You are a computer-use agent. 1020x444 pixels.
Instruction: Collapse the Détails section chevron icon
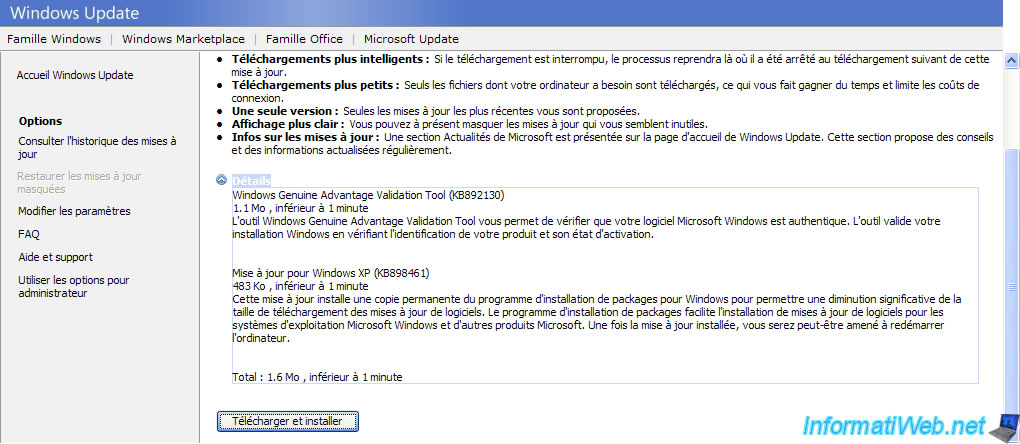[x=222, y=180]
